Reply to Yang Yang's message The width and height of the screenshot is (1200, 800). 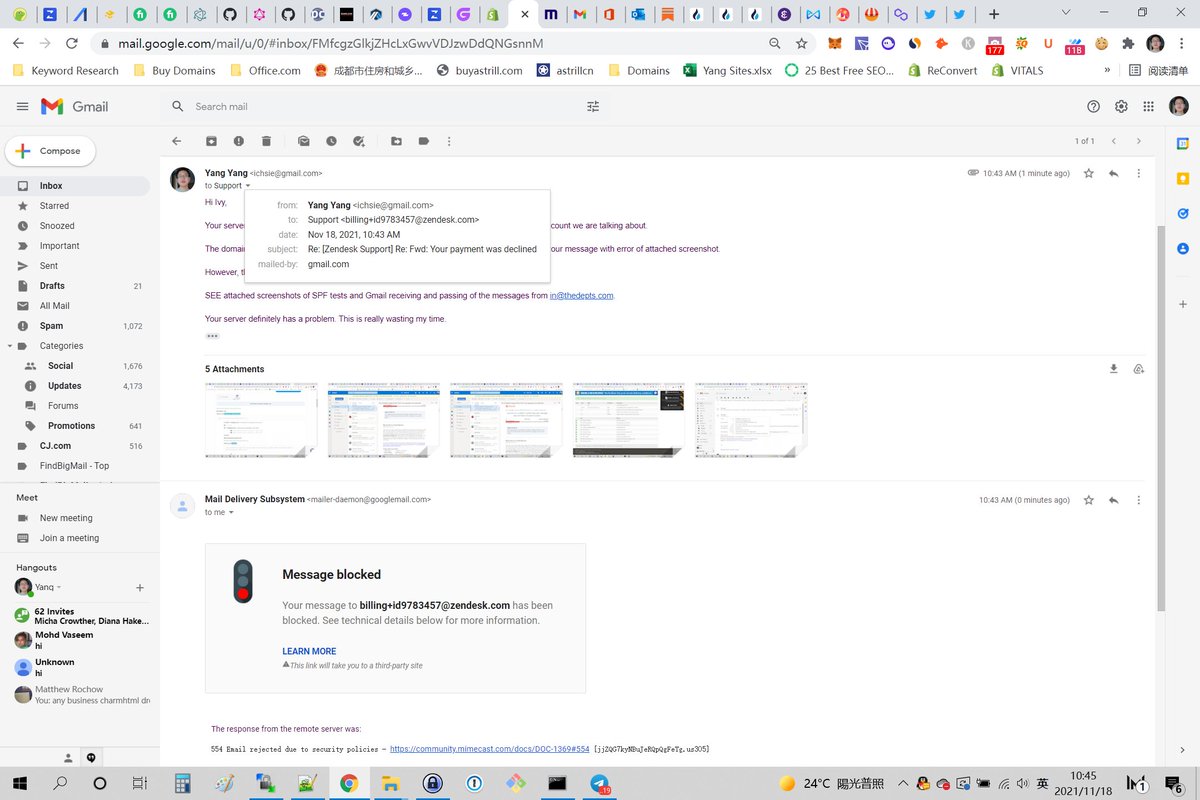tap(1113, 173)
